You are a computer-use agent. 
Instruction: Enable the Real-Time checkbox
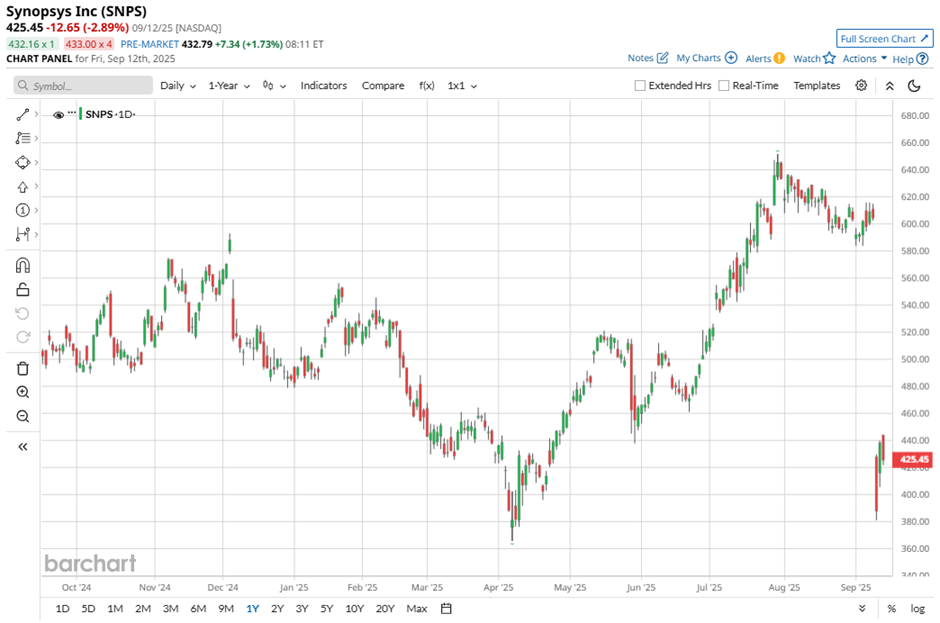[724, 86]
